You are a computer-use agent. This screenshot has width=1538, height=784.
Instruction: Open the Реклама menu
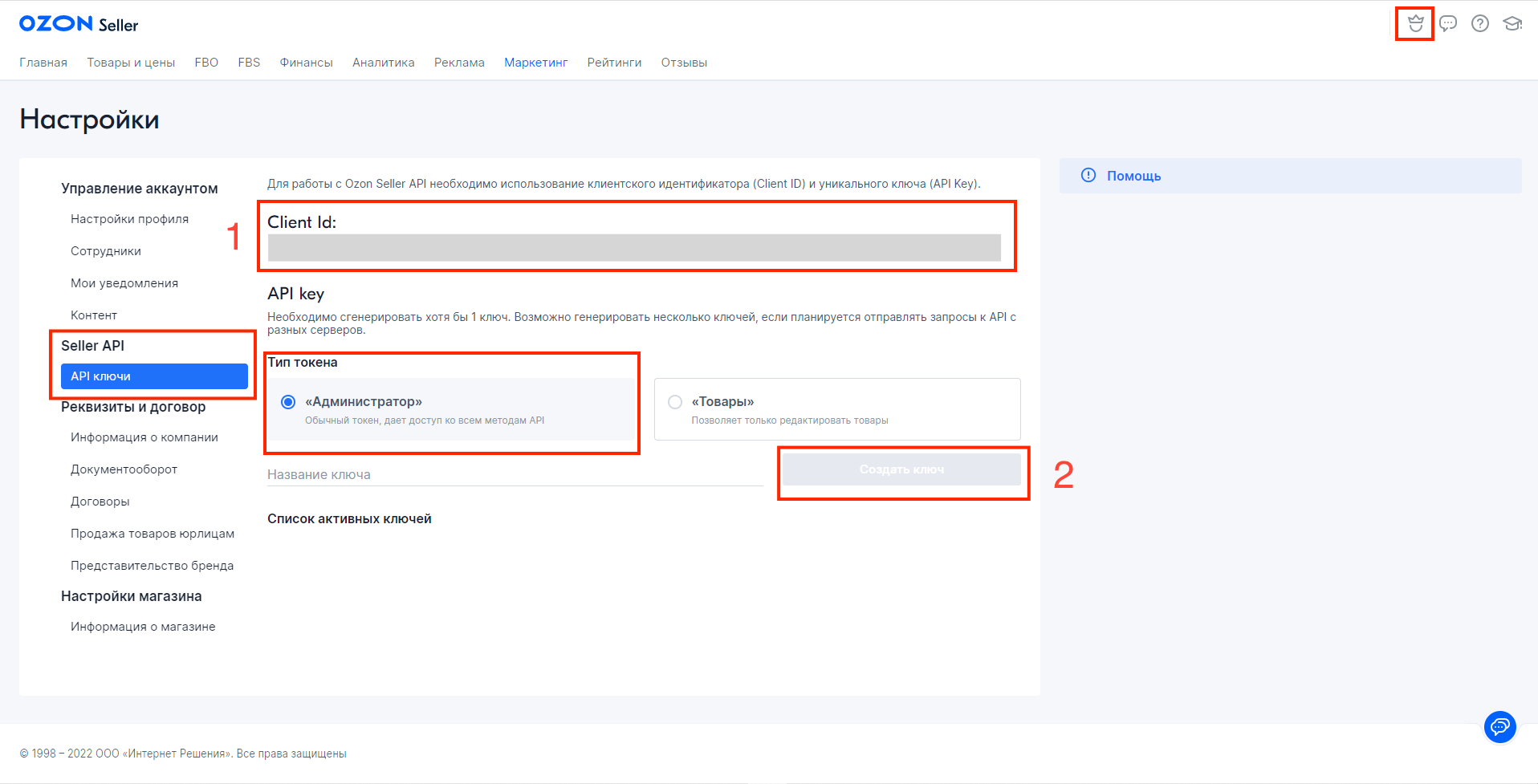point(459,63)
